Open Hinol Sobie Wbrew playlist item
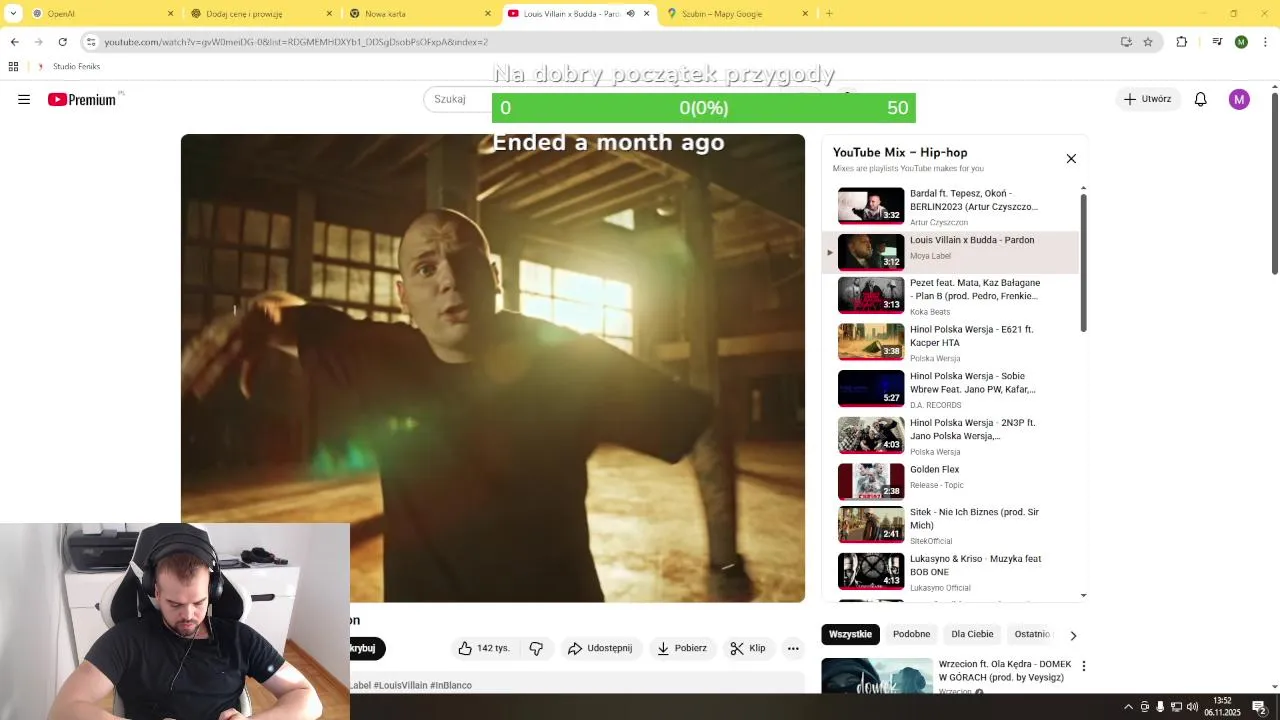This screenshot has height=720, width=1280. [x=950, y=389]
